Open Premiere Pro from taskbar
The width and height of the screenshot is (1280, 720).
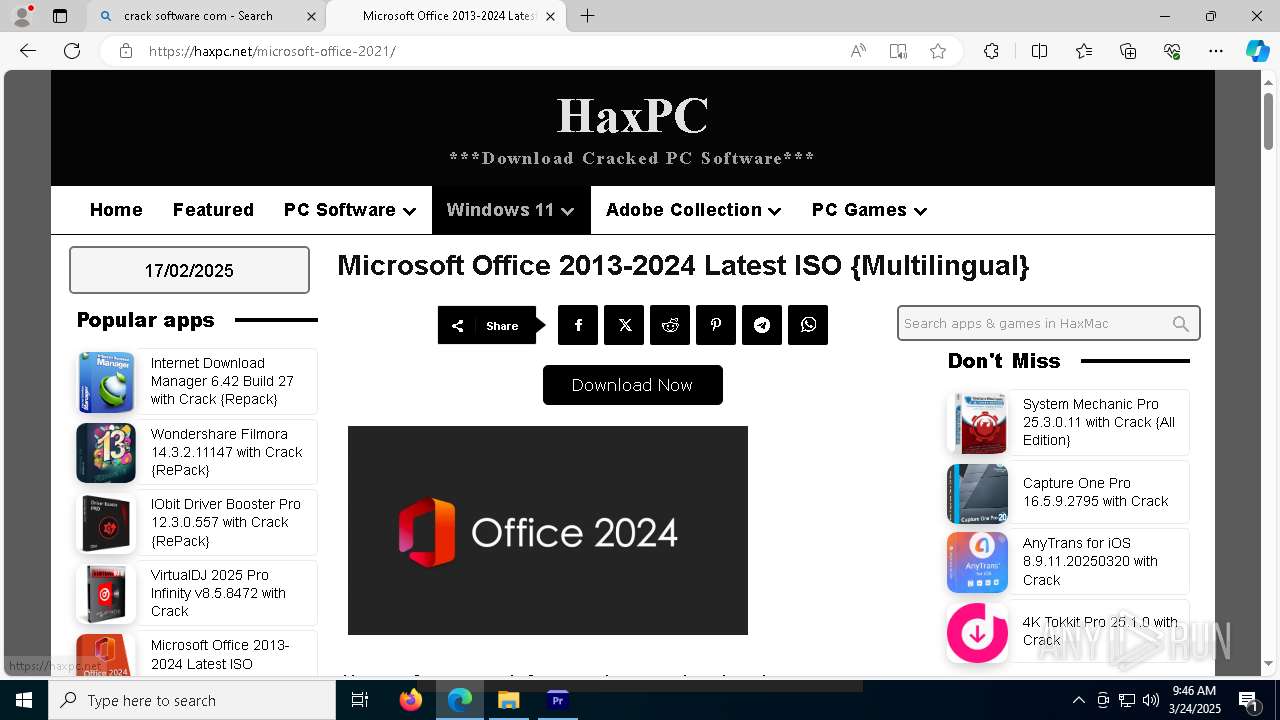tap(557, 700)
